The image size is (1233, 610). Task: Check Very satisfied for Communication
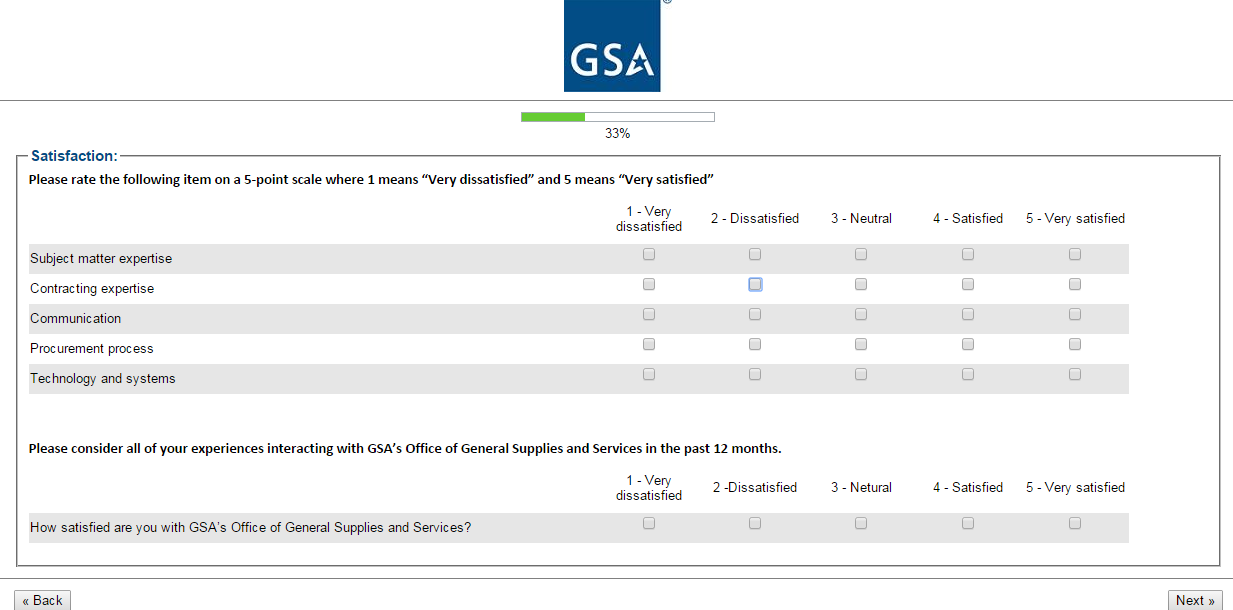coord(1075,315)
